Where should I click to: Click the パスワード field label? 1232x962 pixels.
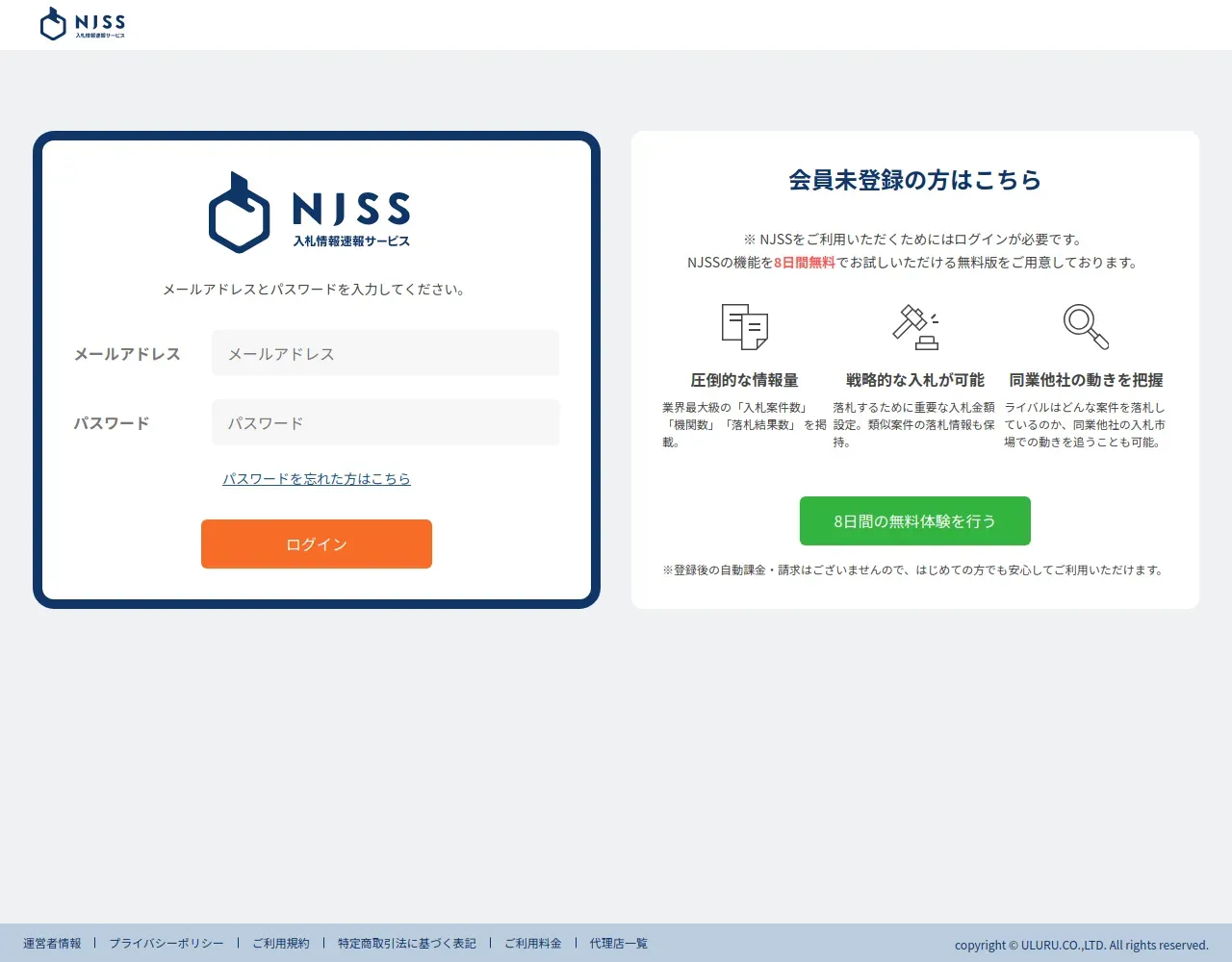pos(112,423)
